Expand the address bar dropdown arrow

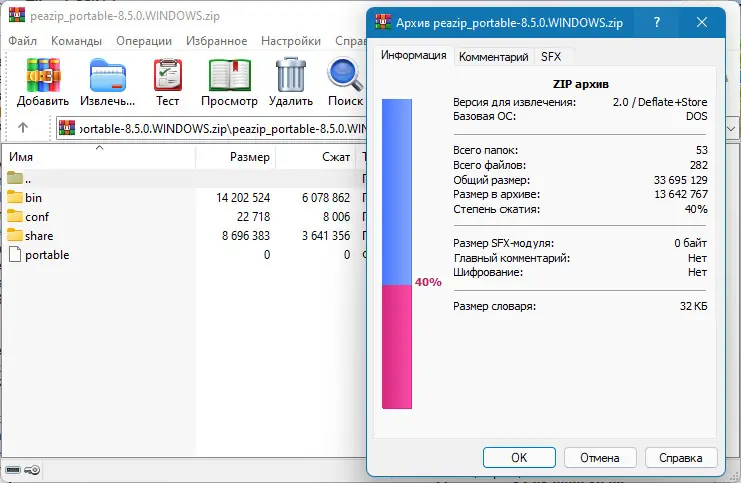click(732, 128)
